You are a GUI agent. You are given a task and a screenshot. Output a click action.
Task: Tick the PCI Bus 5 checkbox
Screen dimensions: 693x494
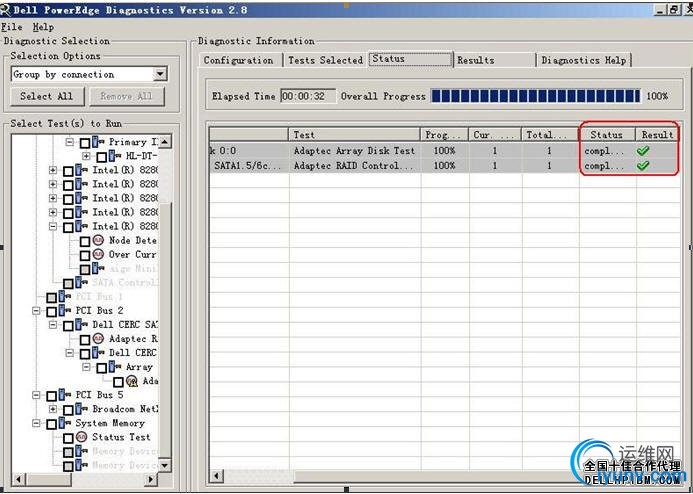click(x=51, y=396)
